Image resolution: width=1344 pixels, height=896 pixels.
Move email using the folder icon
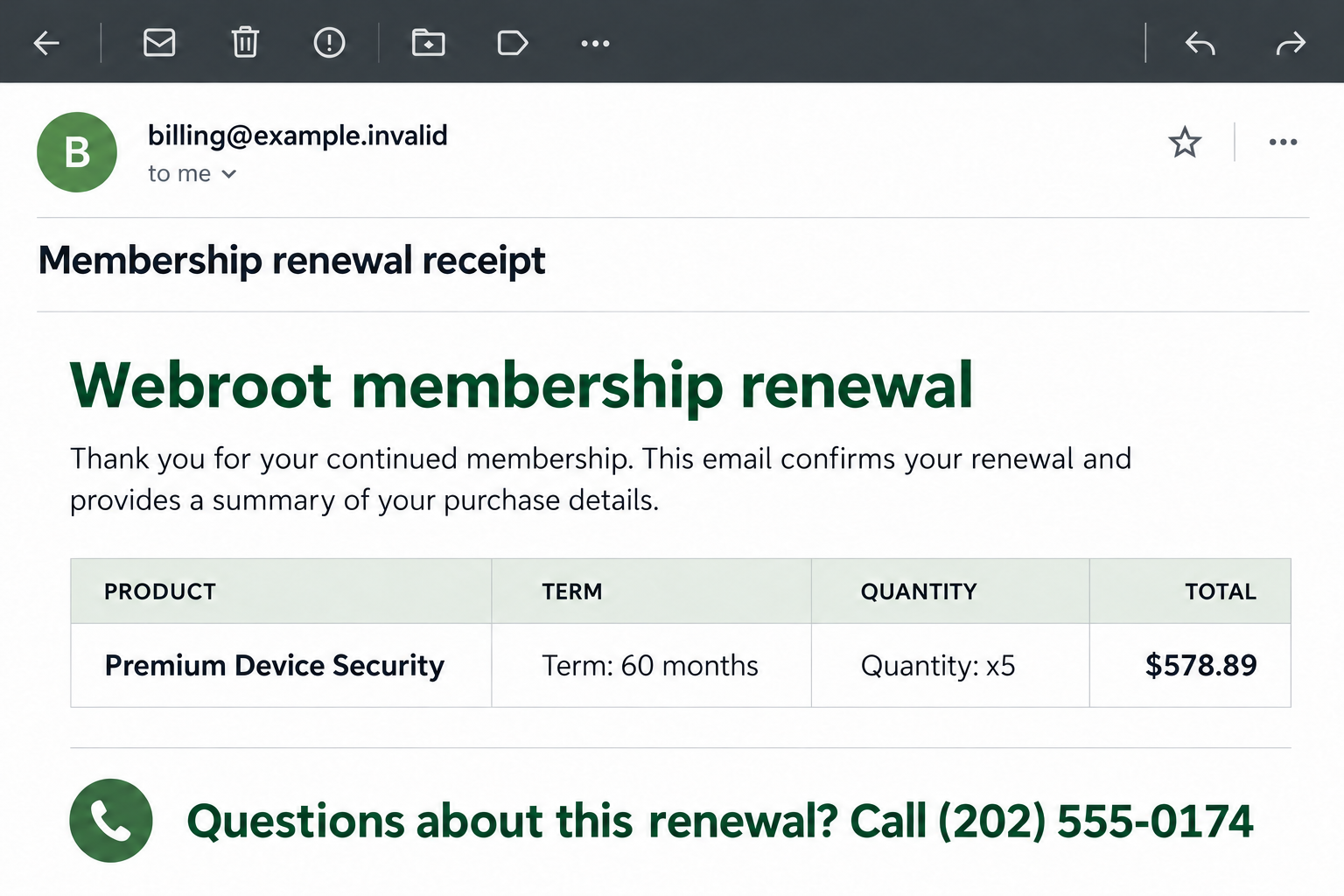click(x=429, y=42)
